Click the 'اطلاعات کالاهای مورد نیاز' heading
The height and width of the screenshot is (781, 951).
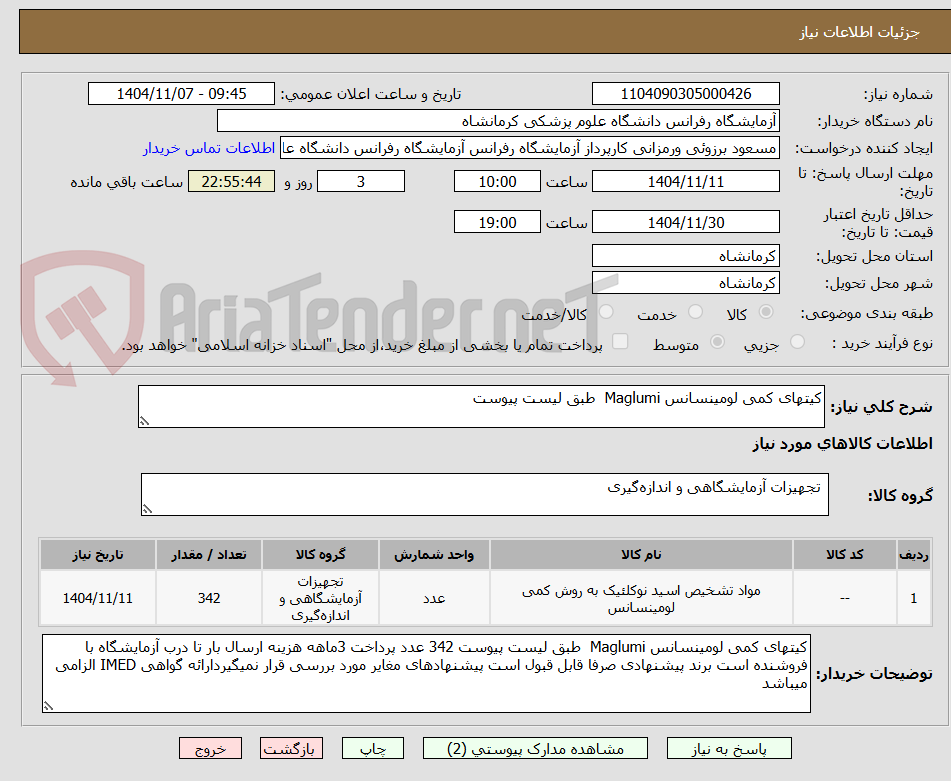(842, 444)
